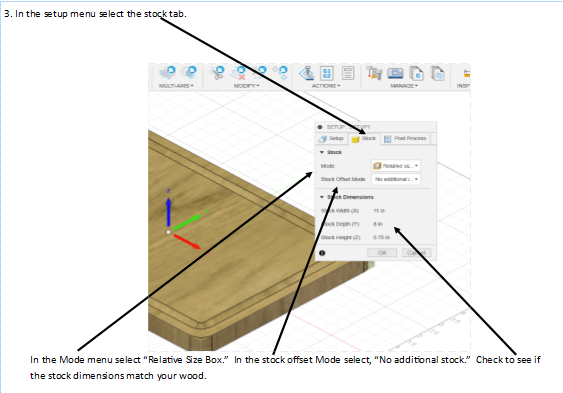
Task: Open the MULTI-AXIS dropdown menu
Action: click(x=176, y=86)
